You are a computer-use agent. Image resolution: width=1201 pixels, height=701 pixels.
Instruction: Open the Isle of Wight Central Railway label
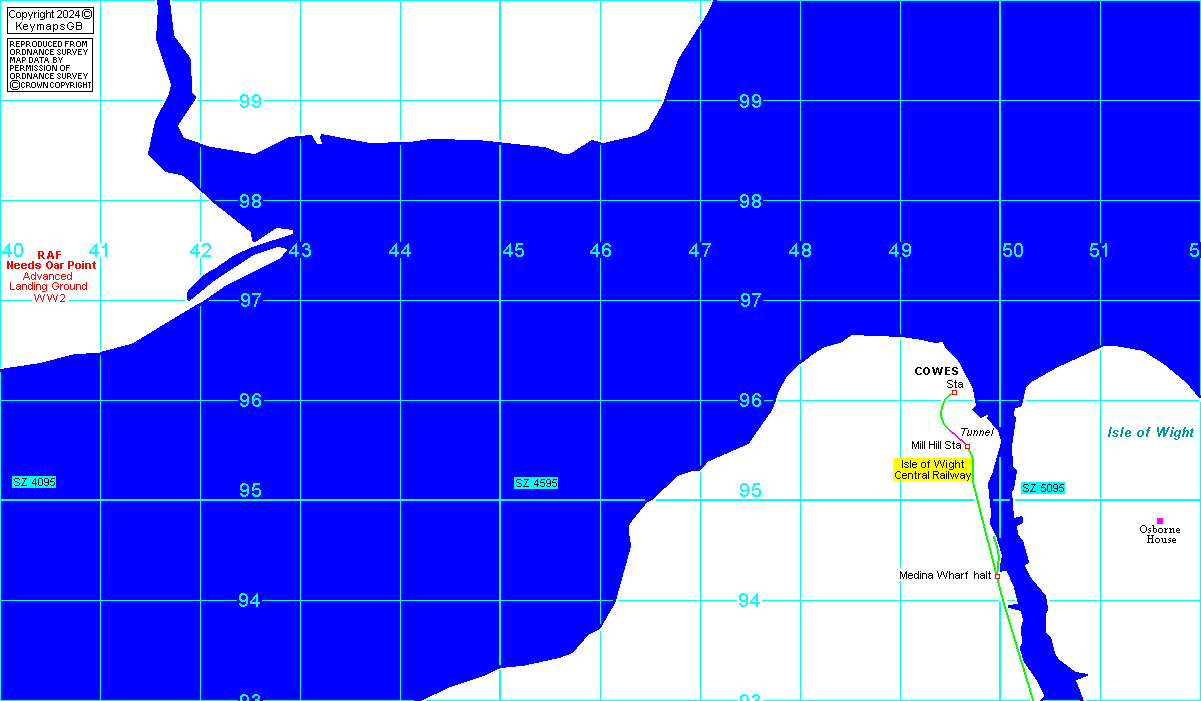click(x=932, y=470)
